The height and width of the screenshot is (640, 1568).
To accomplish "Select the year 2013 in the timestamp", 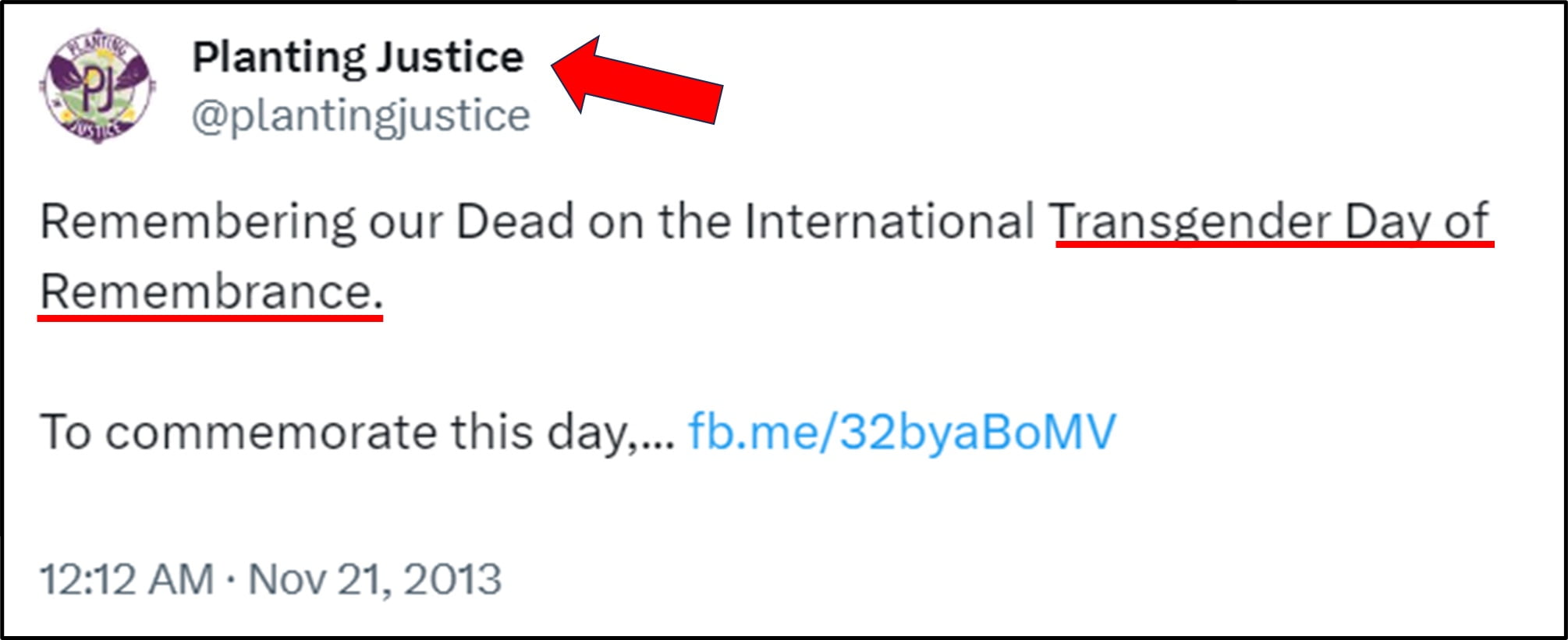I will [452, 579].
